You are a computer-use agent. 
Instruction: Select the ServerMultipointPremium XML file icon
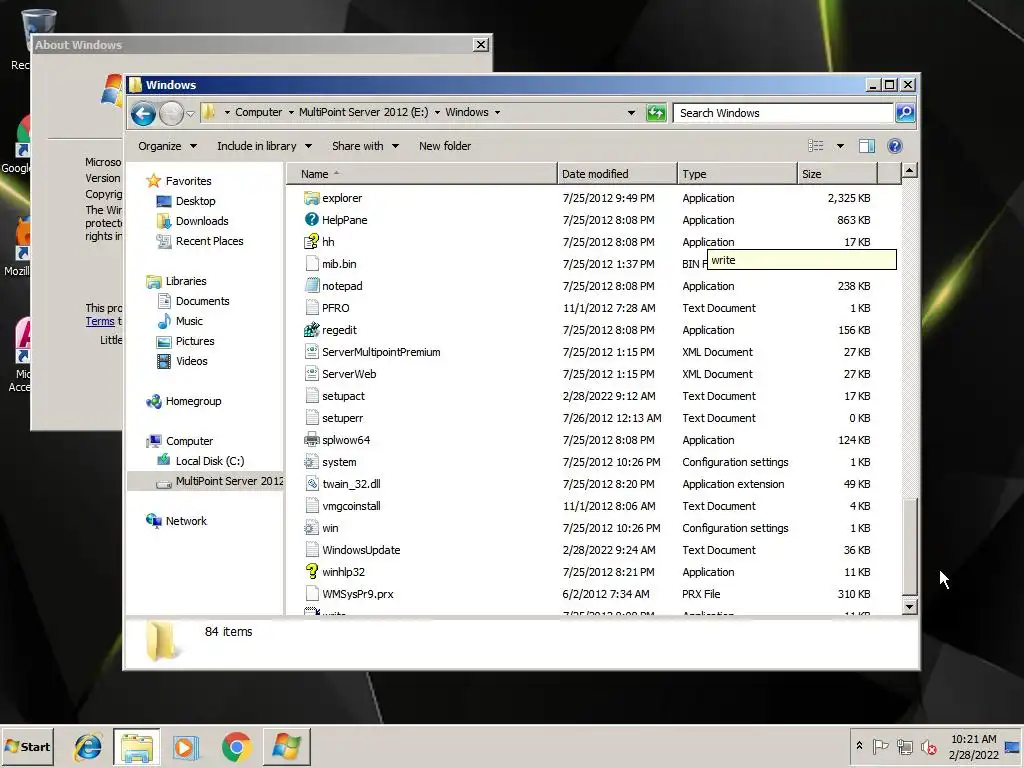click(x=312, y=352)
